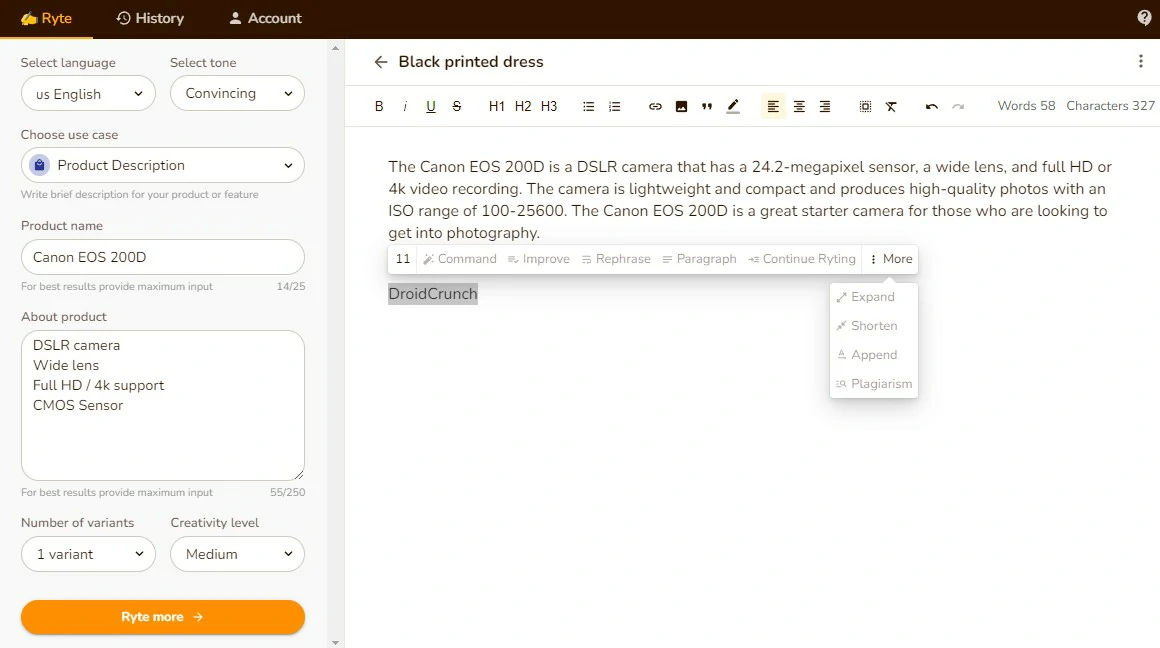The image size is (1160, 648).
Task: Open the History tab
Action: coord(150,18)
